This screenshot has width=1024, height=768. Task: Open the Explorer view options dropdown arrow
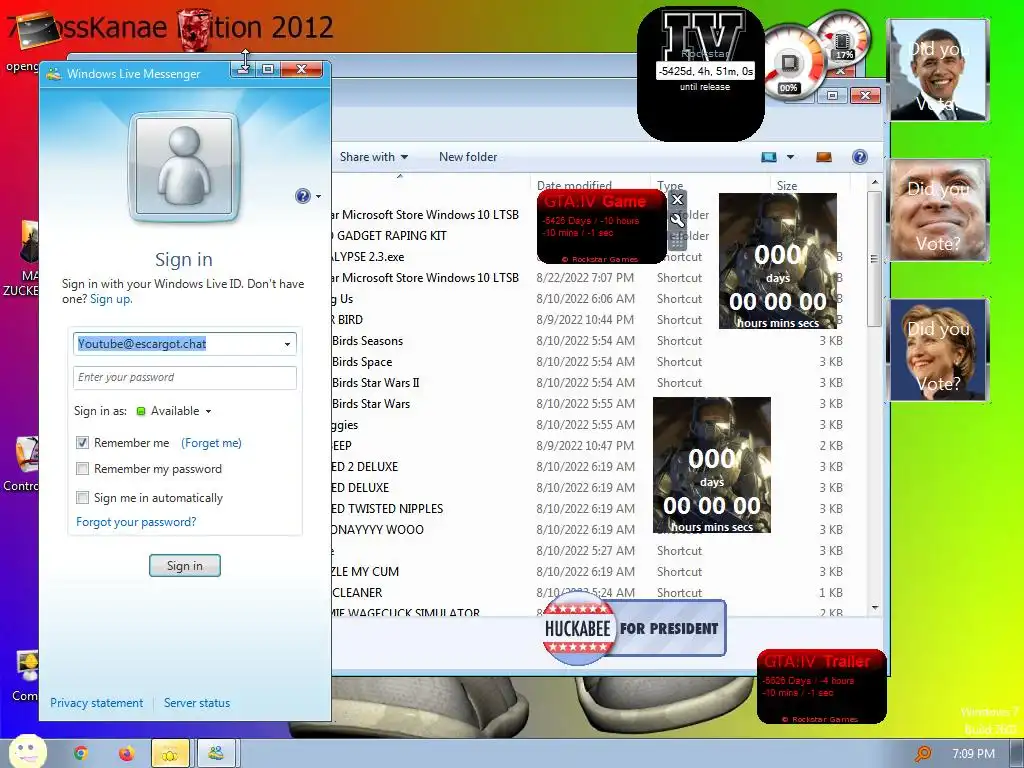coord(790,157)
